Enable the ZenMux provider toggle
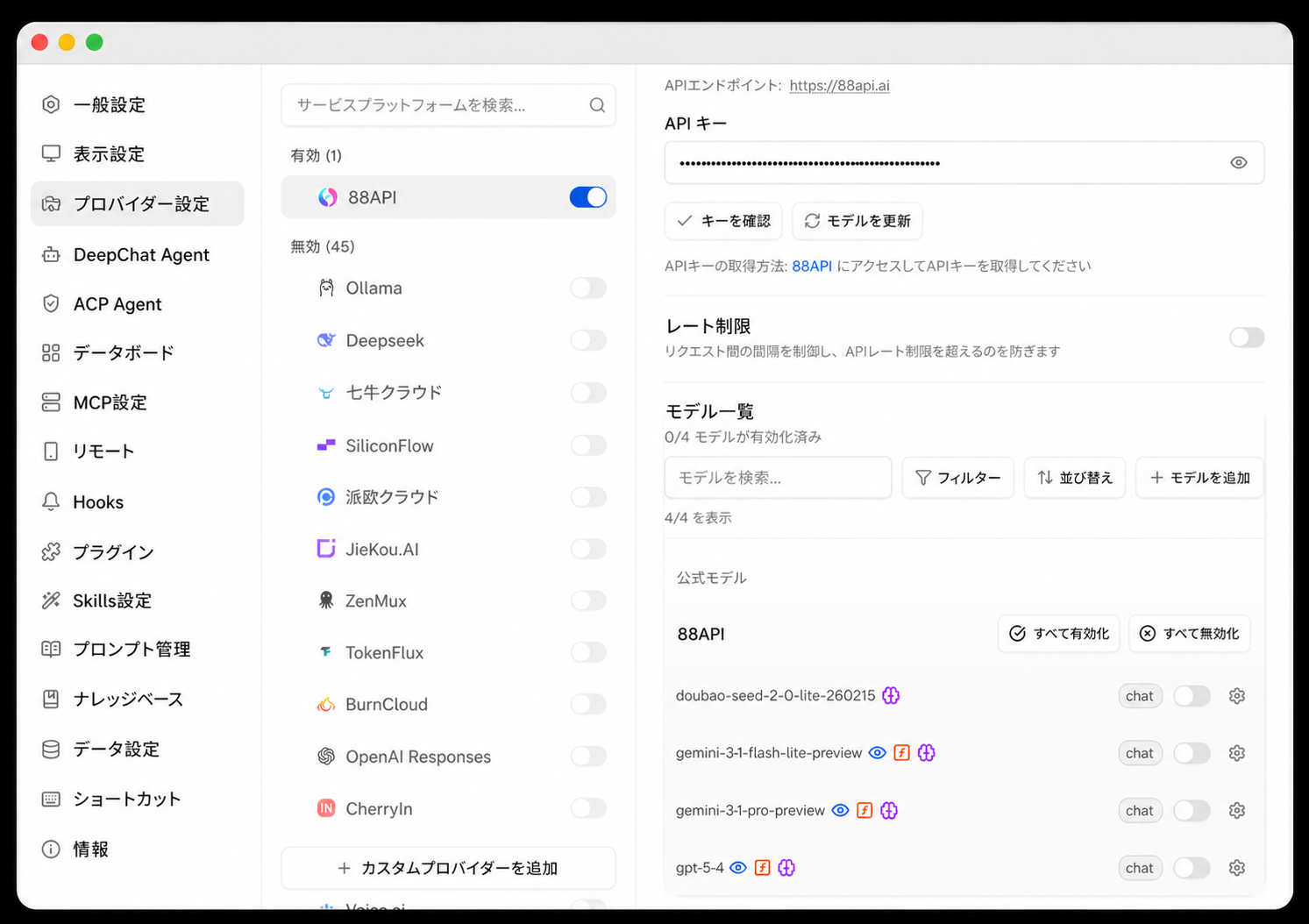This screenshot has height=924, width=1309. click(588, 601)
